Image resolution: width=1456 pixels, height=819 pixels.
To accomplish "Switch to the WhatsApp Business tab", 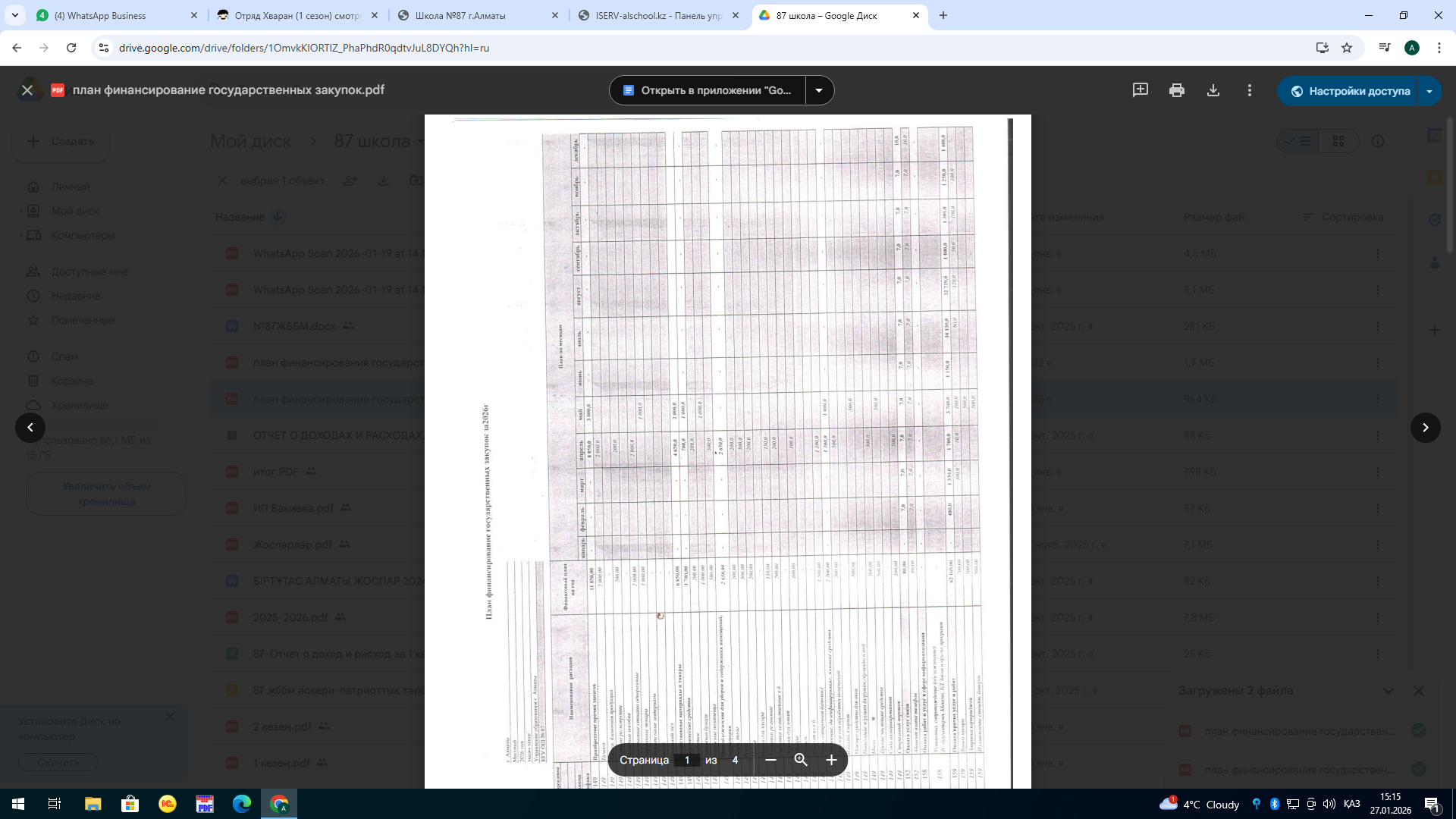I will tap(118, 15).
